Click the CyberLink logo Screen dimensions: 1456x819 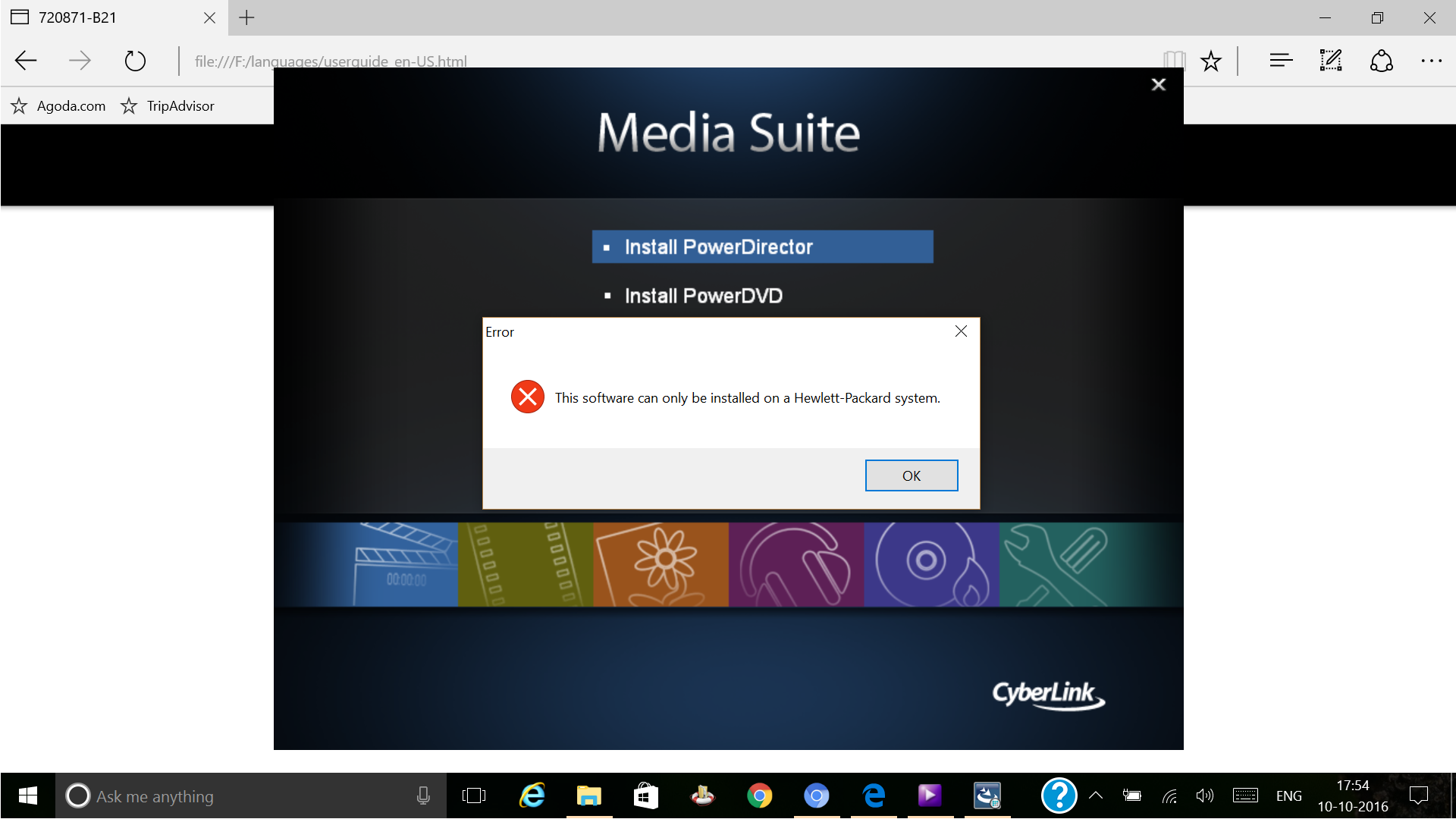pyautogui.click(x=1048, y=695)
